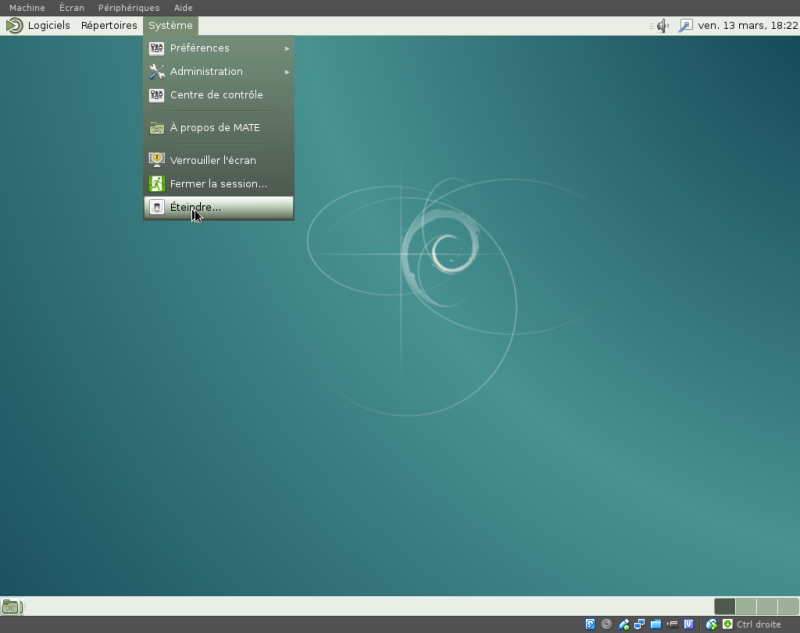Viewport: 800px width, 633px height.
Task: Click the USB devices status icon
Action: pyautogui.click(x=623, y=624)
